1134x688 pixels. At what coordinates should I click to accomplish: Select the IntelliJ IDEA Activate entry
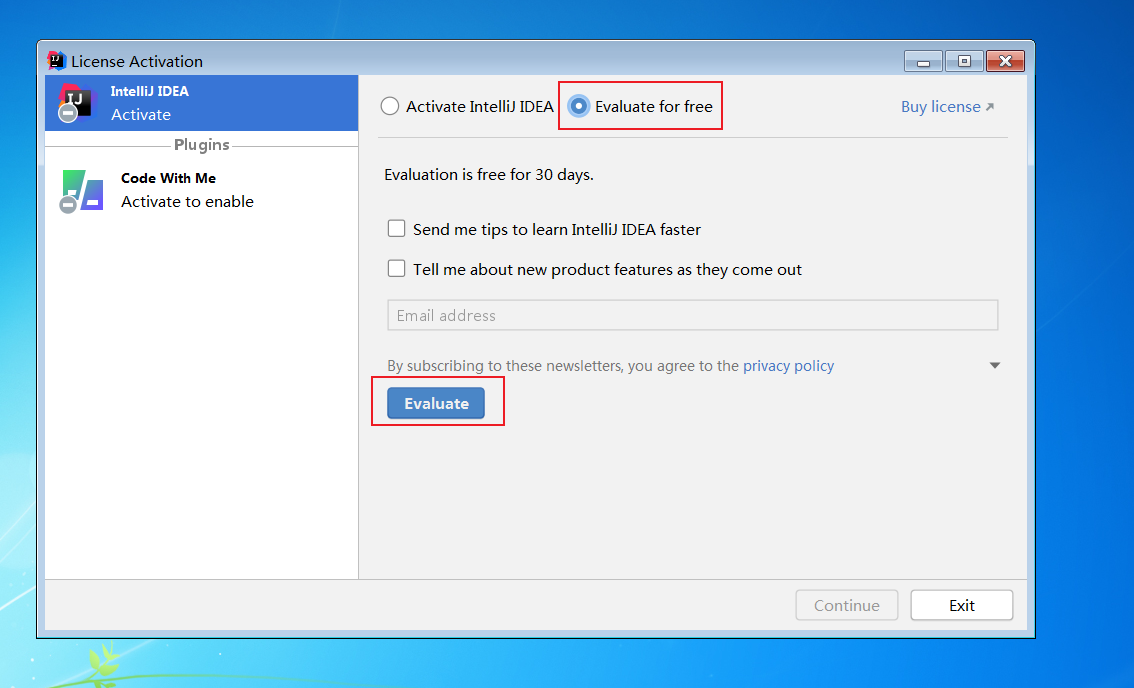click(x=201, y=103)
